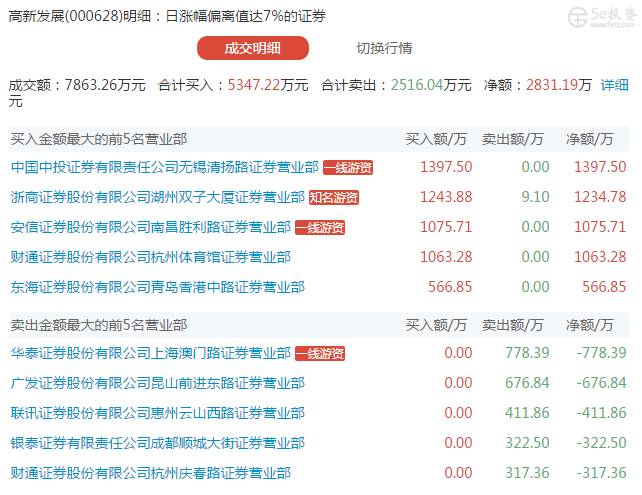642x495 pixels.
Task: Click sell amount 322.50 for 银泰证券
Action: tap(527, 443)
